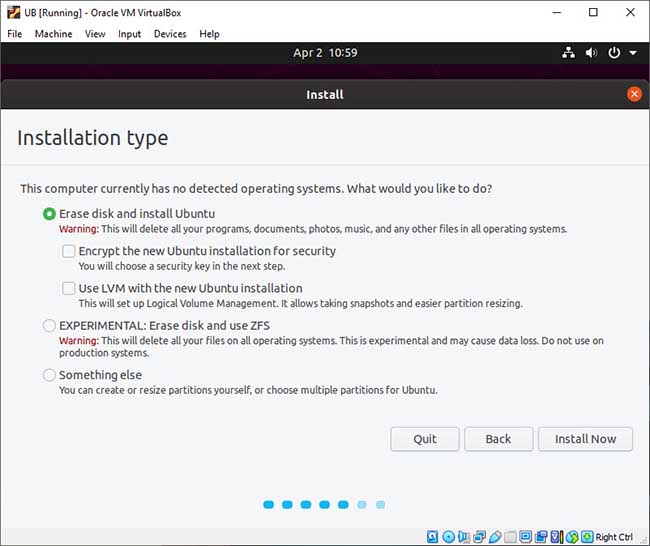Minimize the VirtualBox window

pyautogui.click(x=557, y=12)
